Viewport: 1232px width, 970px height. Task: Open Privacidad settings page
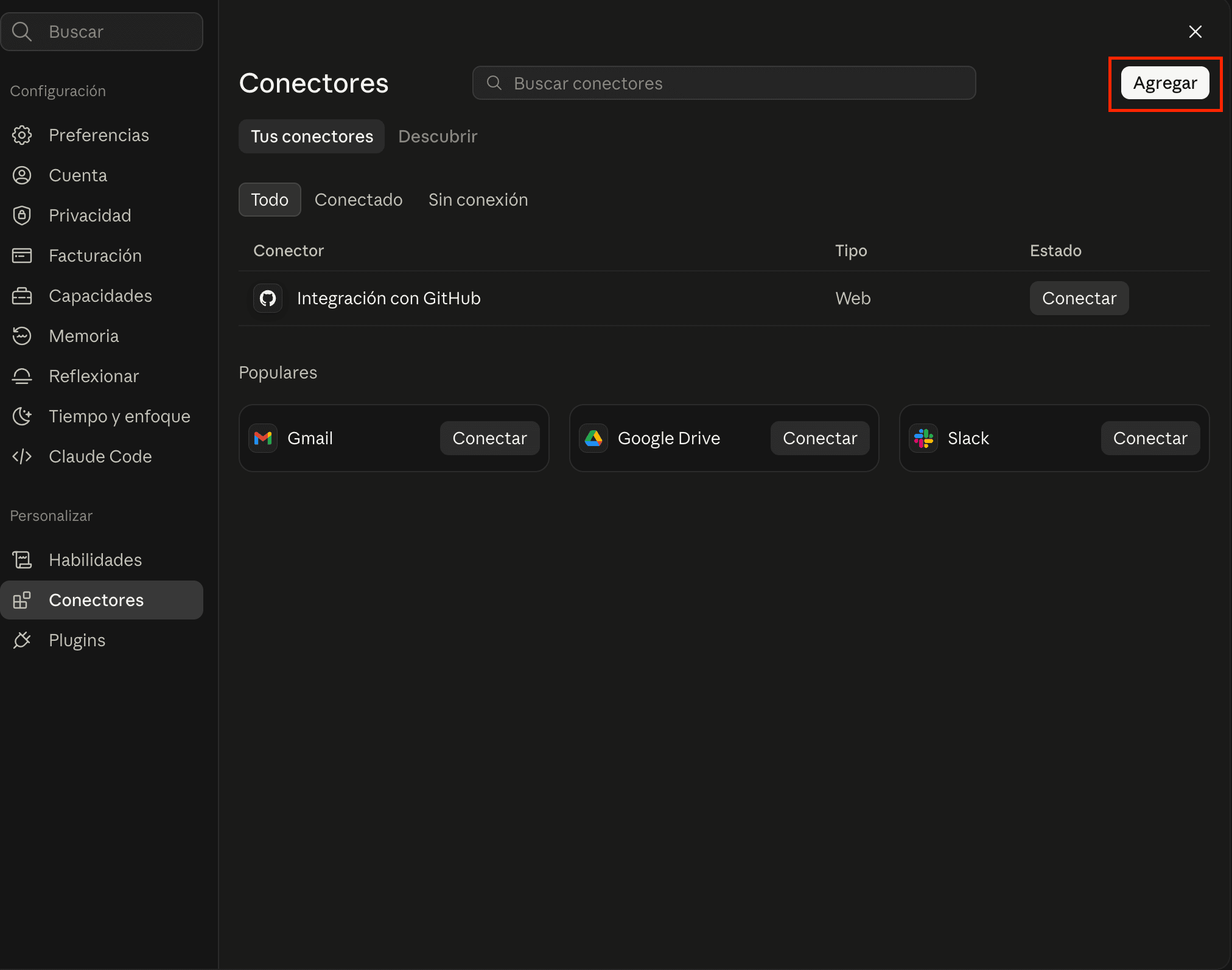click(102, 215)
